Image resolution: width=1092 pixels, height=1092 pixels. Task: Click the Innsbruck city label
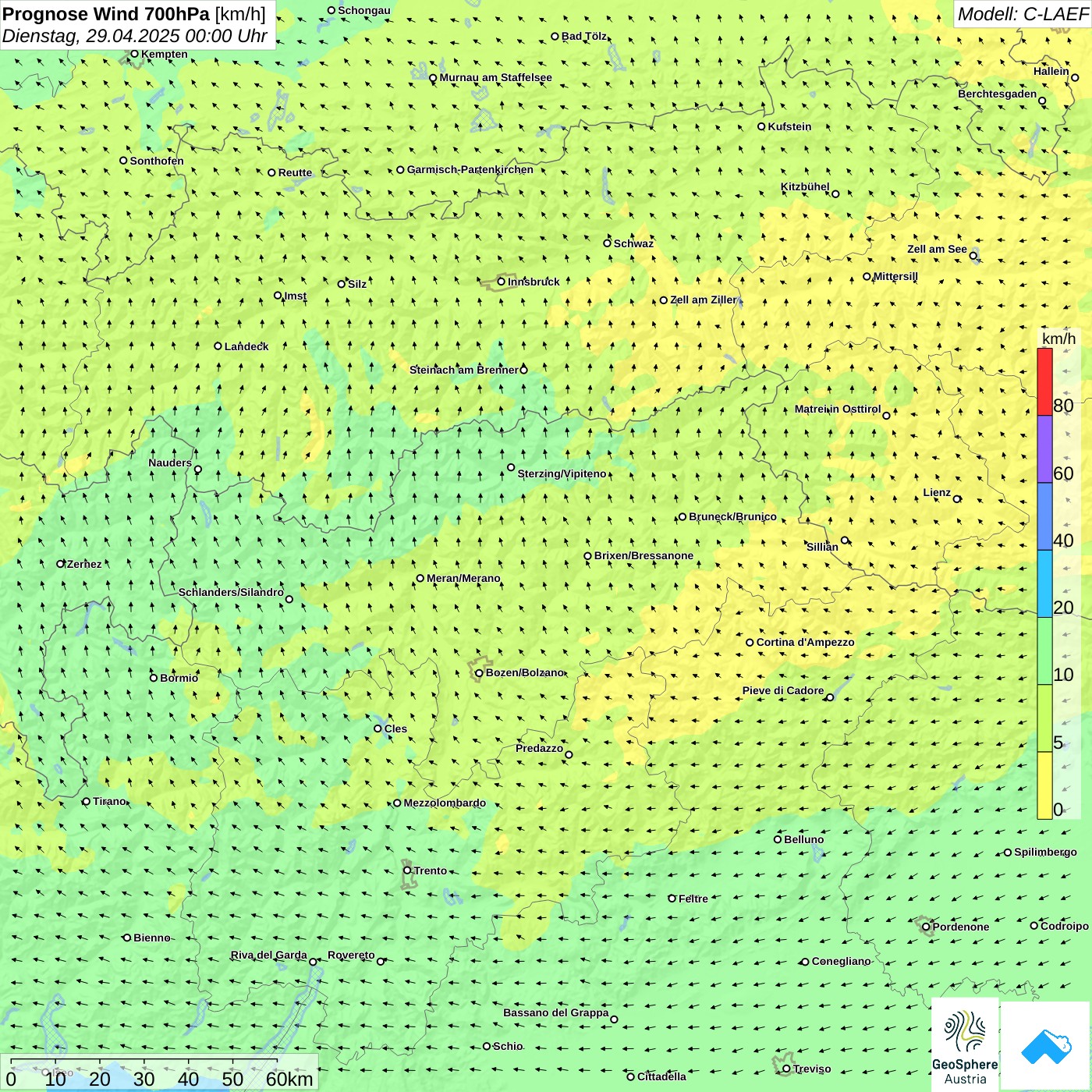tap(534, 282)
